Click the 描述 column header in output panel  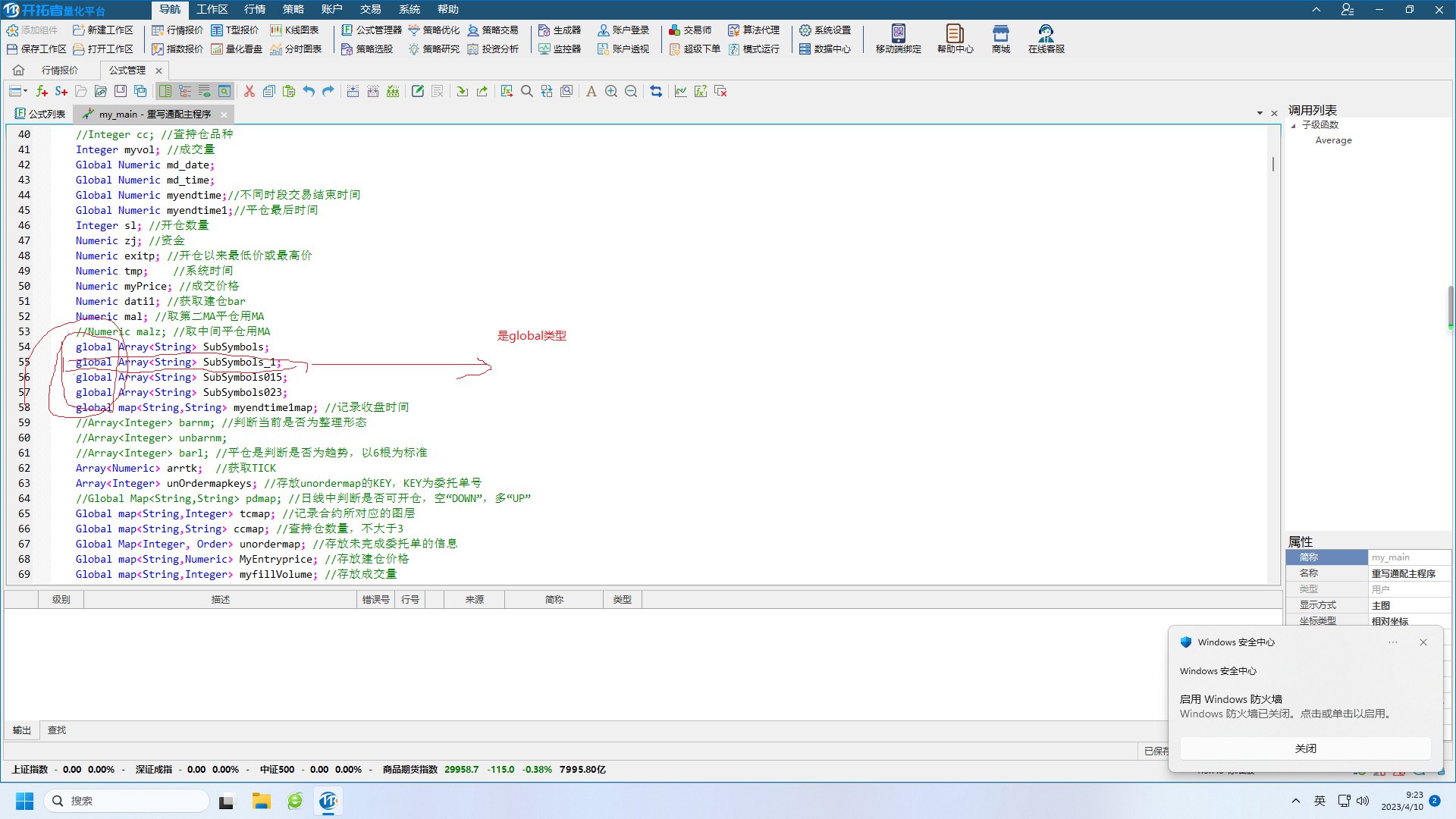220,599
